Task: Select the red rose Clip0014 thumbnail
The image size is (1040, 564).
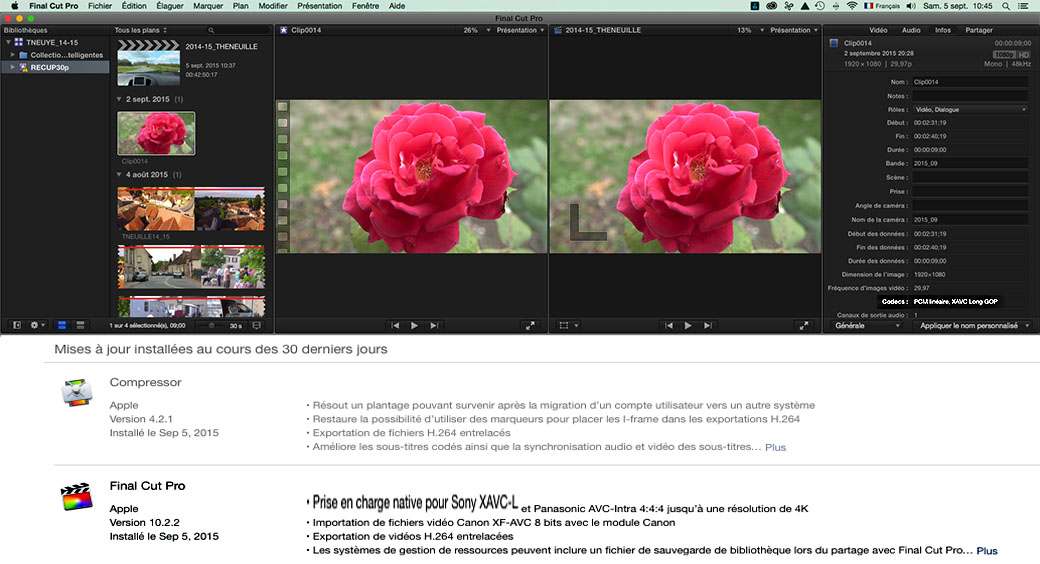Action: (156, 132)
